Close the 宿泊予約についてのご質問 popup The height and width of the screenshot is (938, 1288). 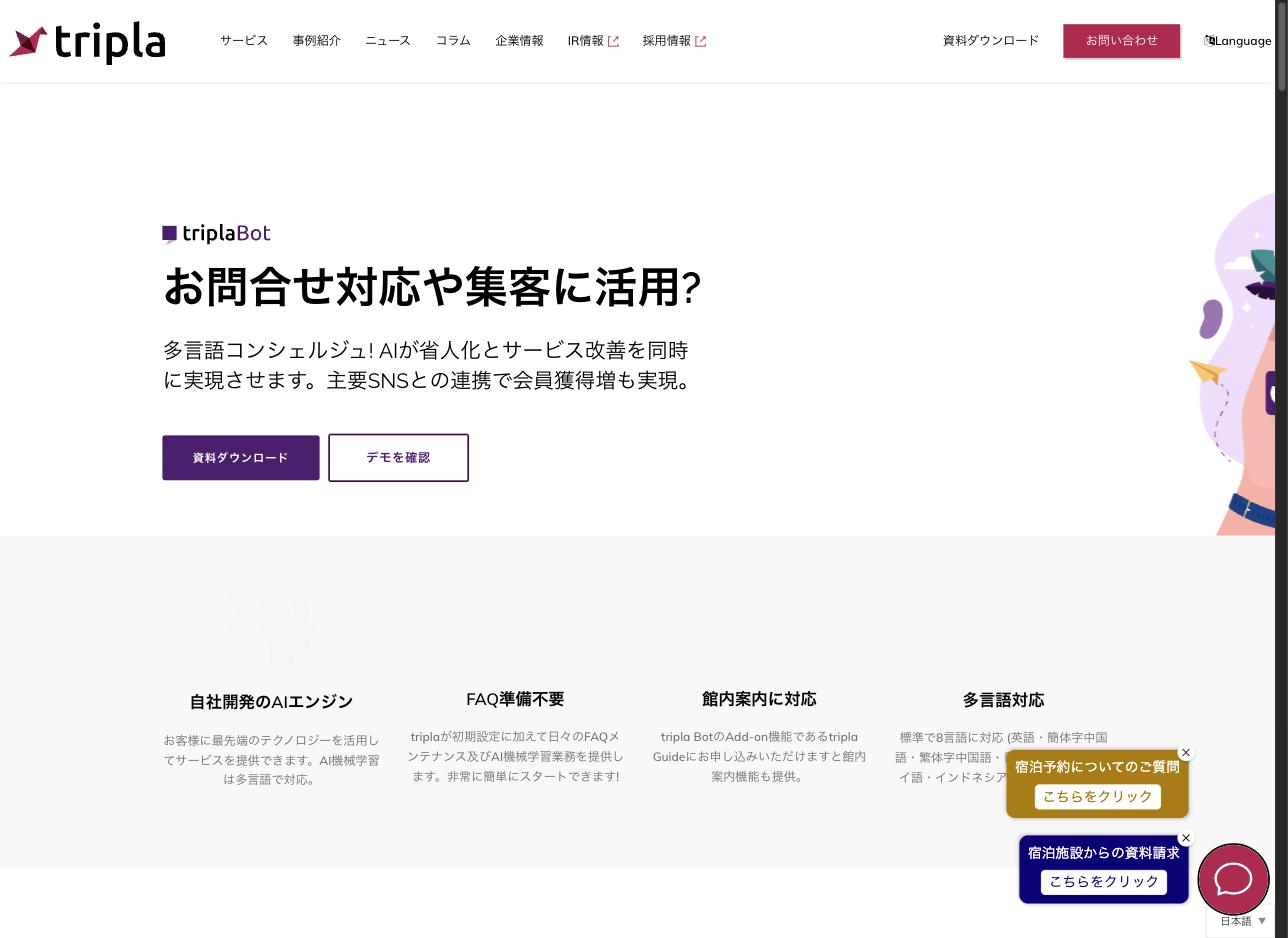pos(1186,753)
